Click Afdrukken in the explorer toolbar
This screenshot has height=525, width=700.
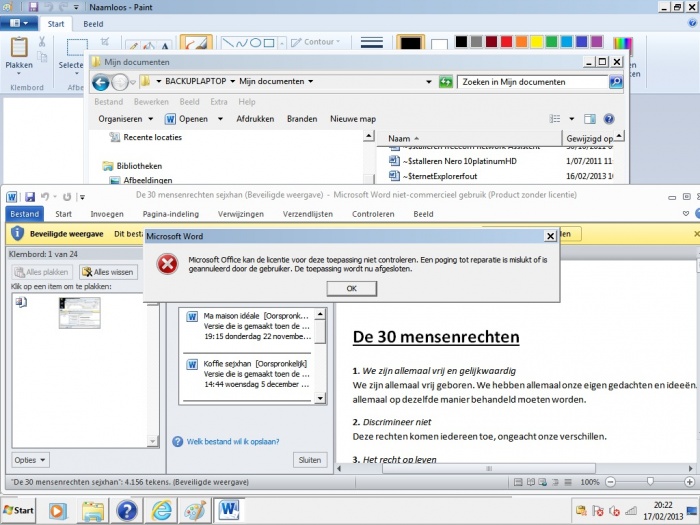coord(255,119)
